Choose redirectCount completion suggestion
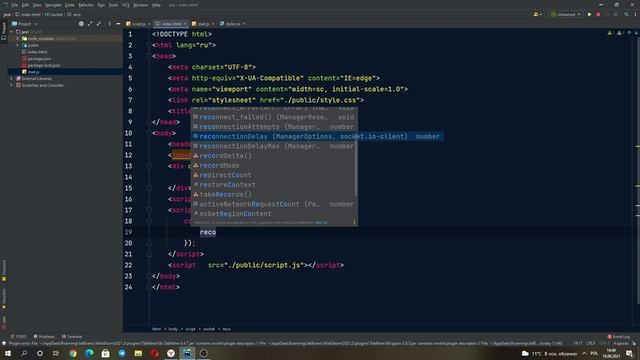 click(274, 175)
